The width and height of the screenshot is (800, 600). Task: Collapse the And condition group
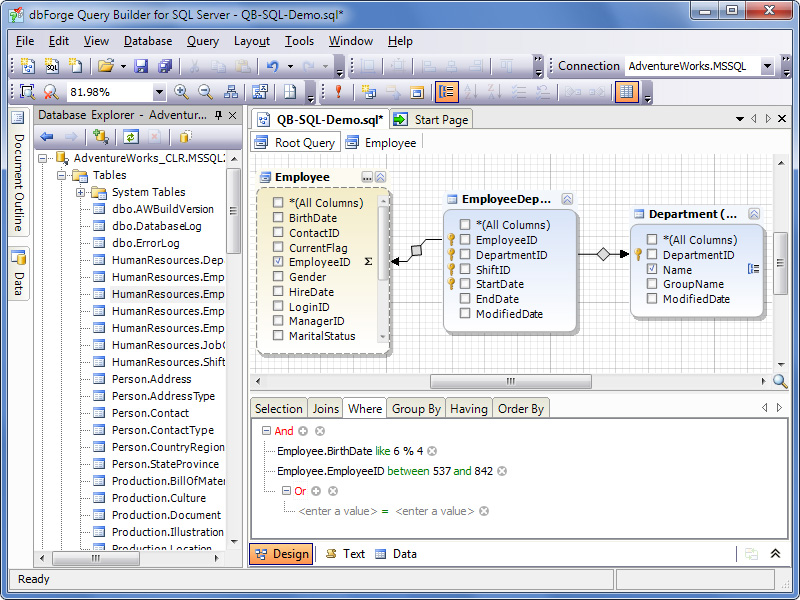coord(266,431)
